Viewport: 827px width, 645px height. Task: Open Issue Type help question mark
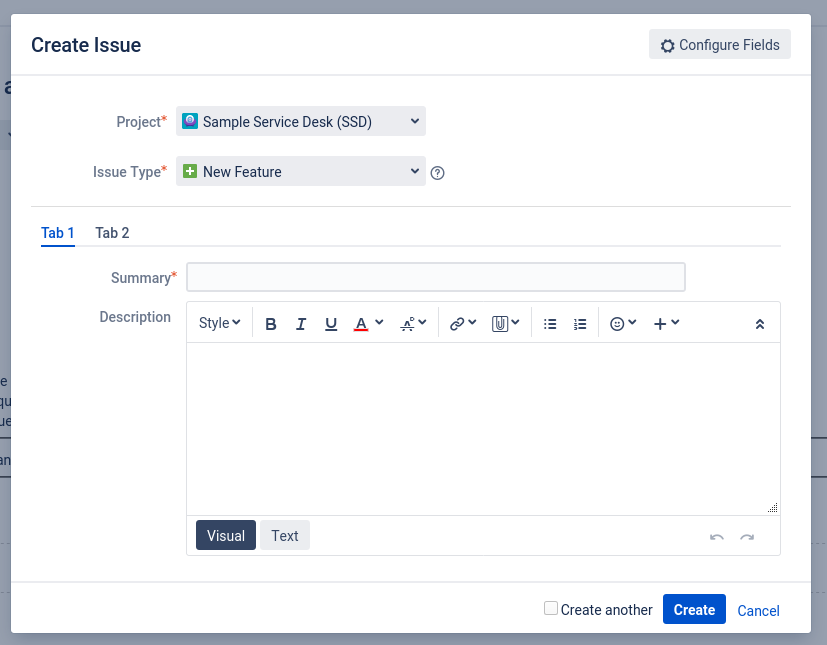[437, 173]
